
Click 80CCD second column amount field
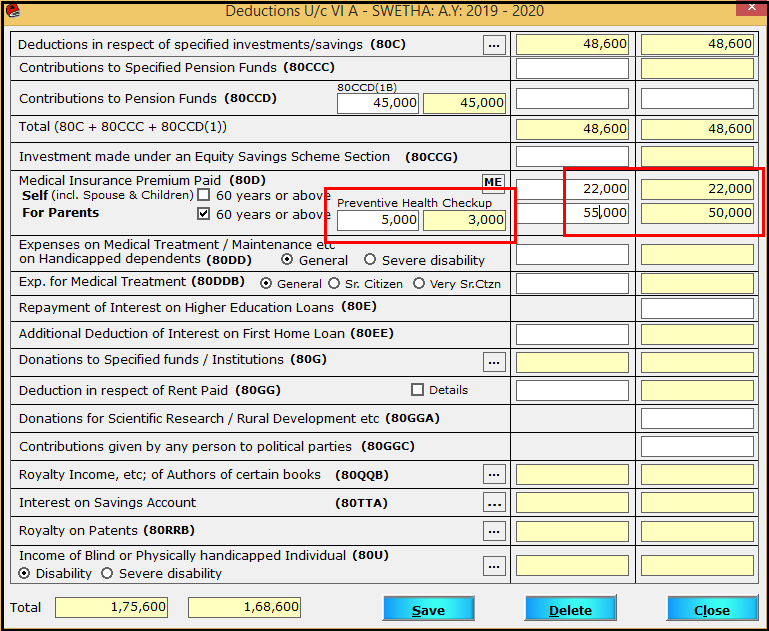tap(697, 99)
